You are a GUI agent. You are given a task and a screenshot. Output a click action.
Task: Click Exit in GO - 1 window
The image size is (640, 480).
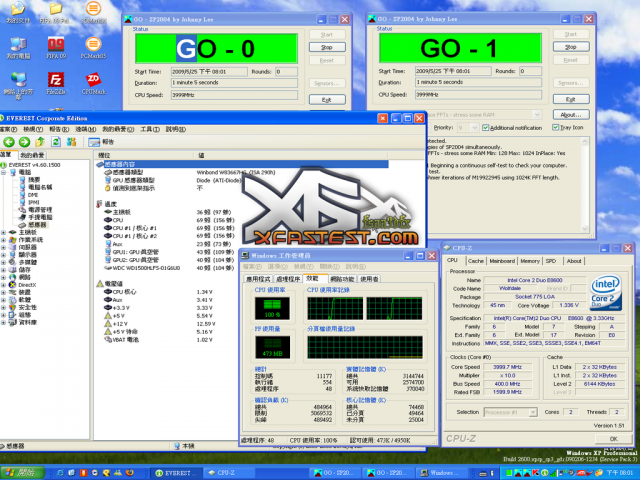(571, 99)
